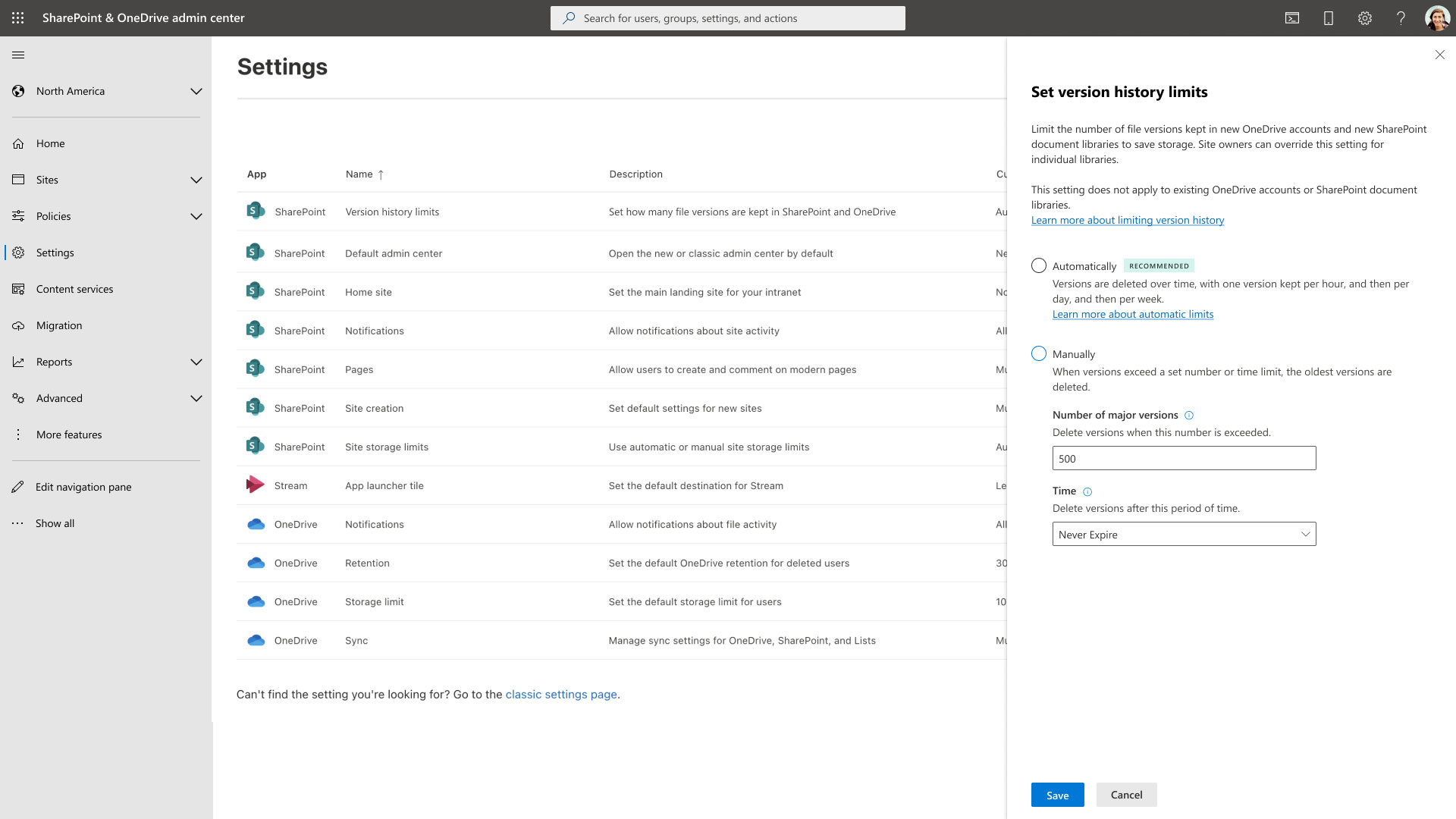
Task: Open the OneDrive Retention setting
Action: (367, 563)
